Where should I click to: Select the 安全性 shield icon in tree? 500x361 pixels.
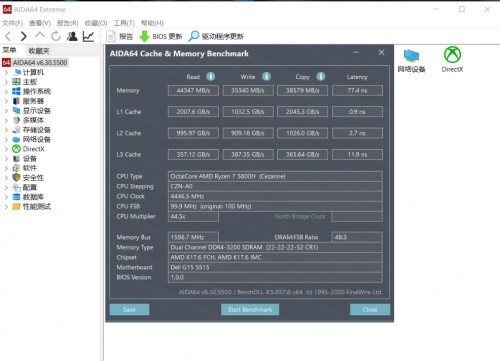[x=16, y=178]
